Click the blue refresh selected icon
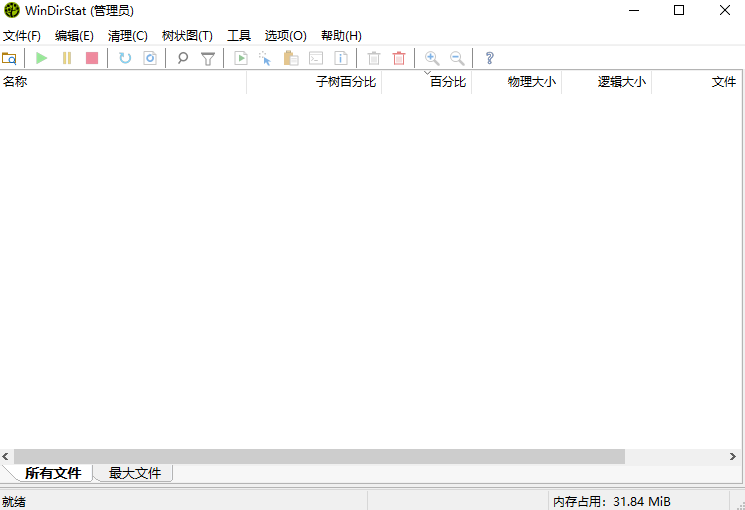Image resolution: width=745 pixels, height=510 pixels. (125, 58)
